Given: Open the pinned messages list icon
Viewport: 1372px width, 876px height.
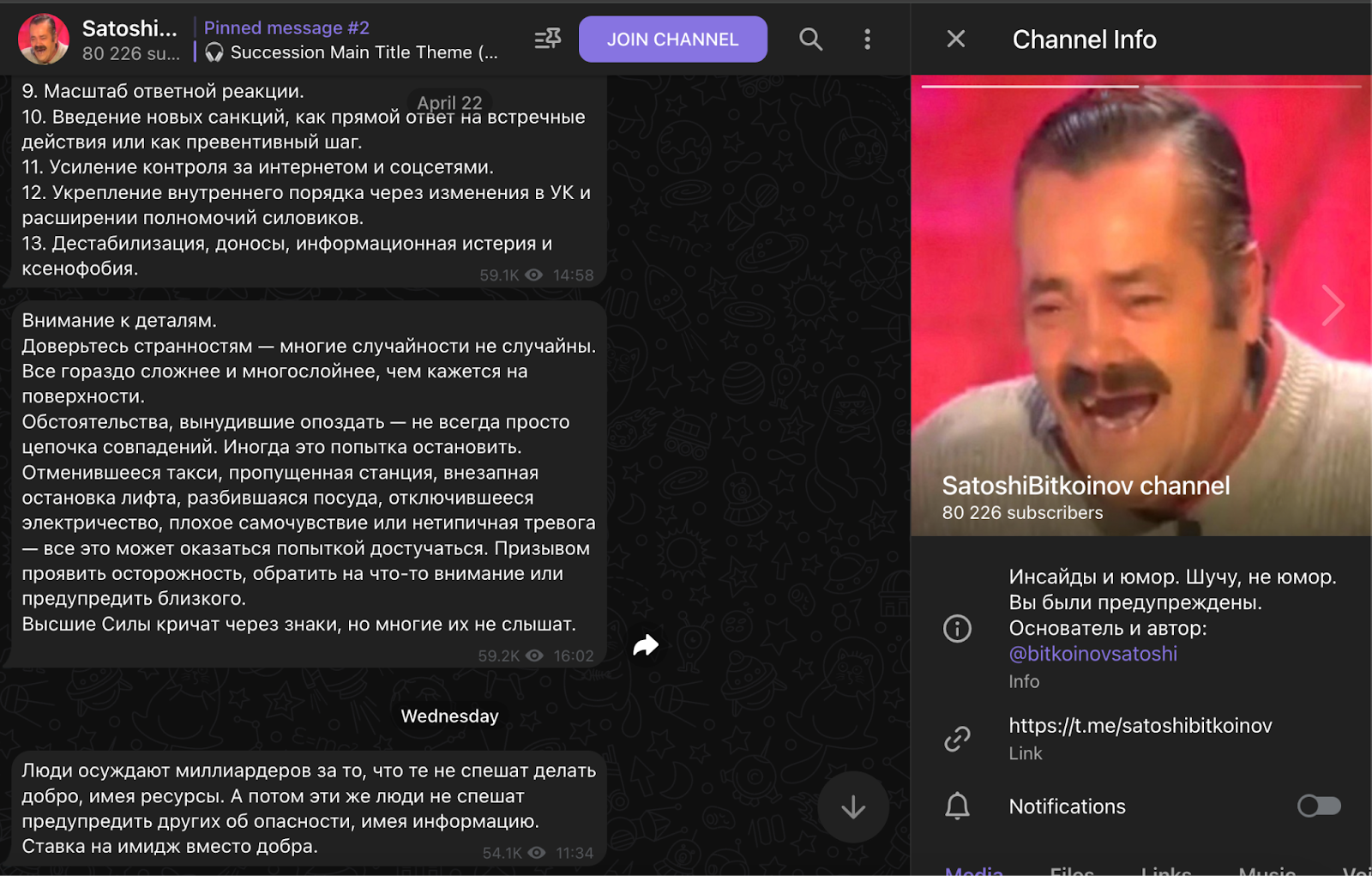Looking at the screenshot, I should (548, 39).
